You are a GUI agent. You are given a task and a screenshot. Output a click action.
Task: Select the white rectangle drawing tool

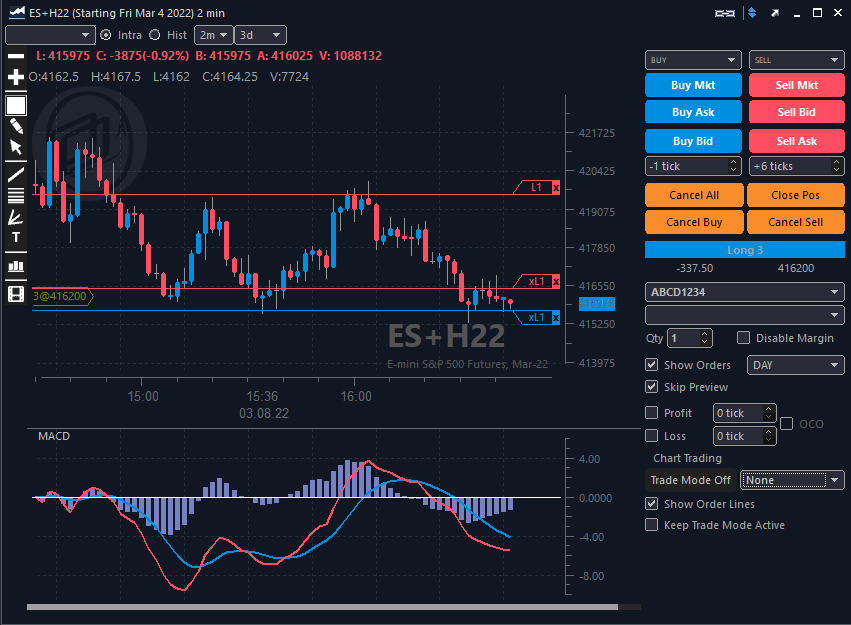pyautogui.click(x=16, y=105)
